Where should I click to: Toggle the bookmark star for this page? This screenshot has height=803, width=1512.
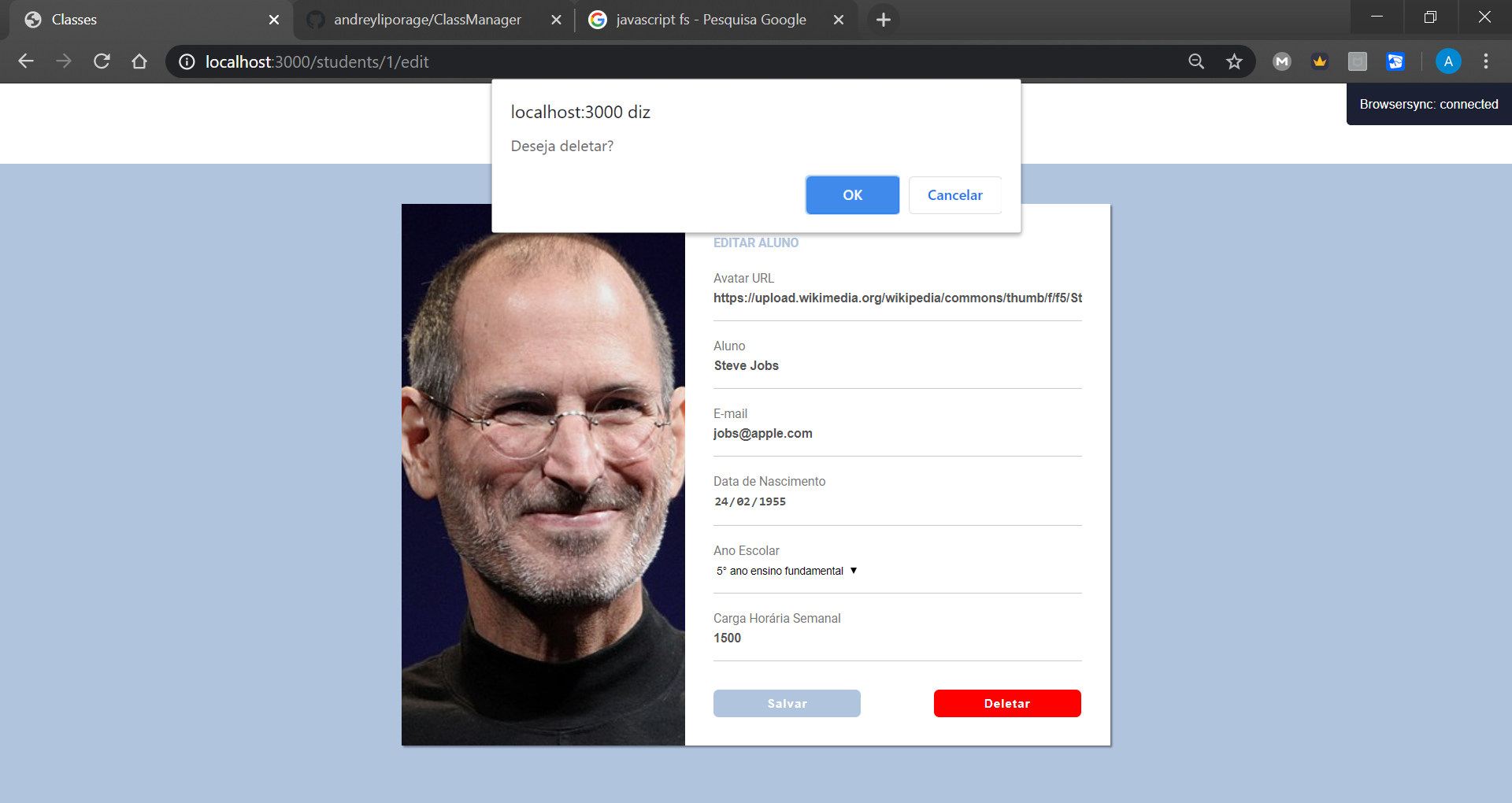(x=1234, y=61)
